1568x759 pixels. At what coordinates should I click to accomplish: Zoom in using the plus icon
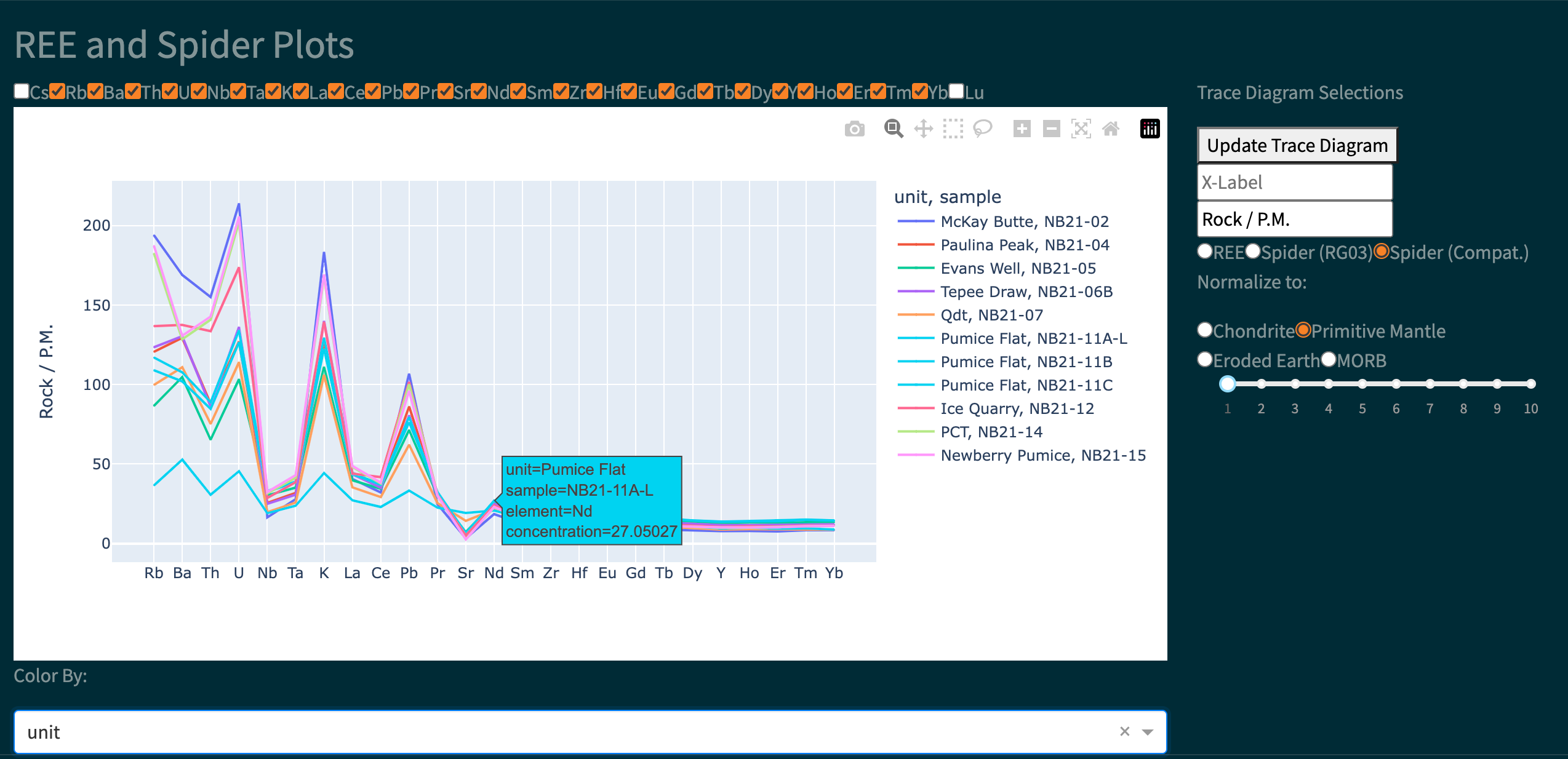1022,129
